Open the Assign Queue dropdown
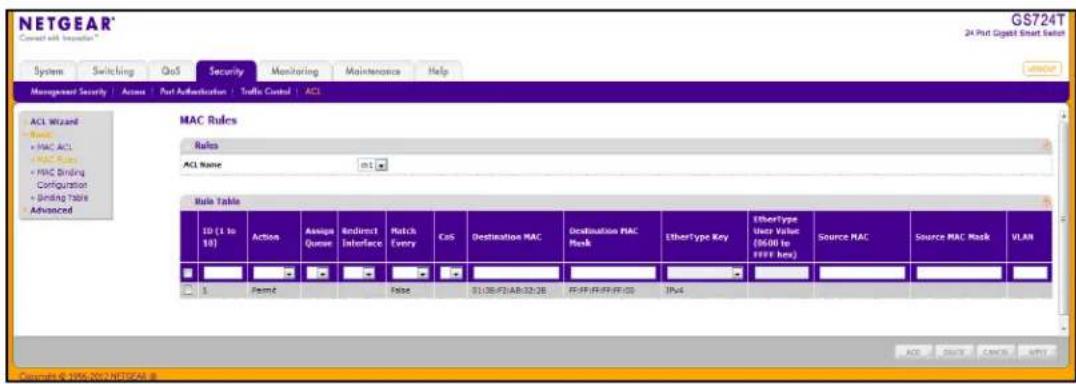Image resolution: width=1076 pixels, height=384 pixels. coord(317,273)
